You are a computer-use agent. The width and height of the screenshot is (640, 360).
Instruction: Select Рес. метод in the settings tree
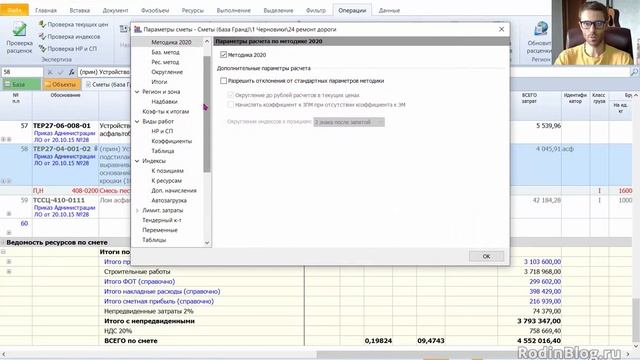coord(165,62)
